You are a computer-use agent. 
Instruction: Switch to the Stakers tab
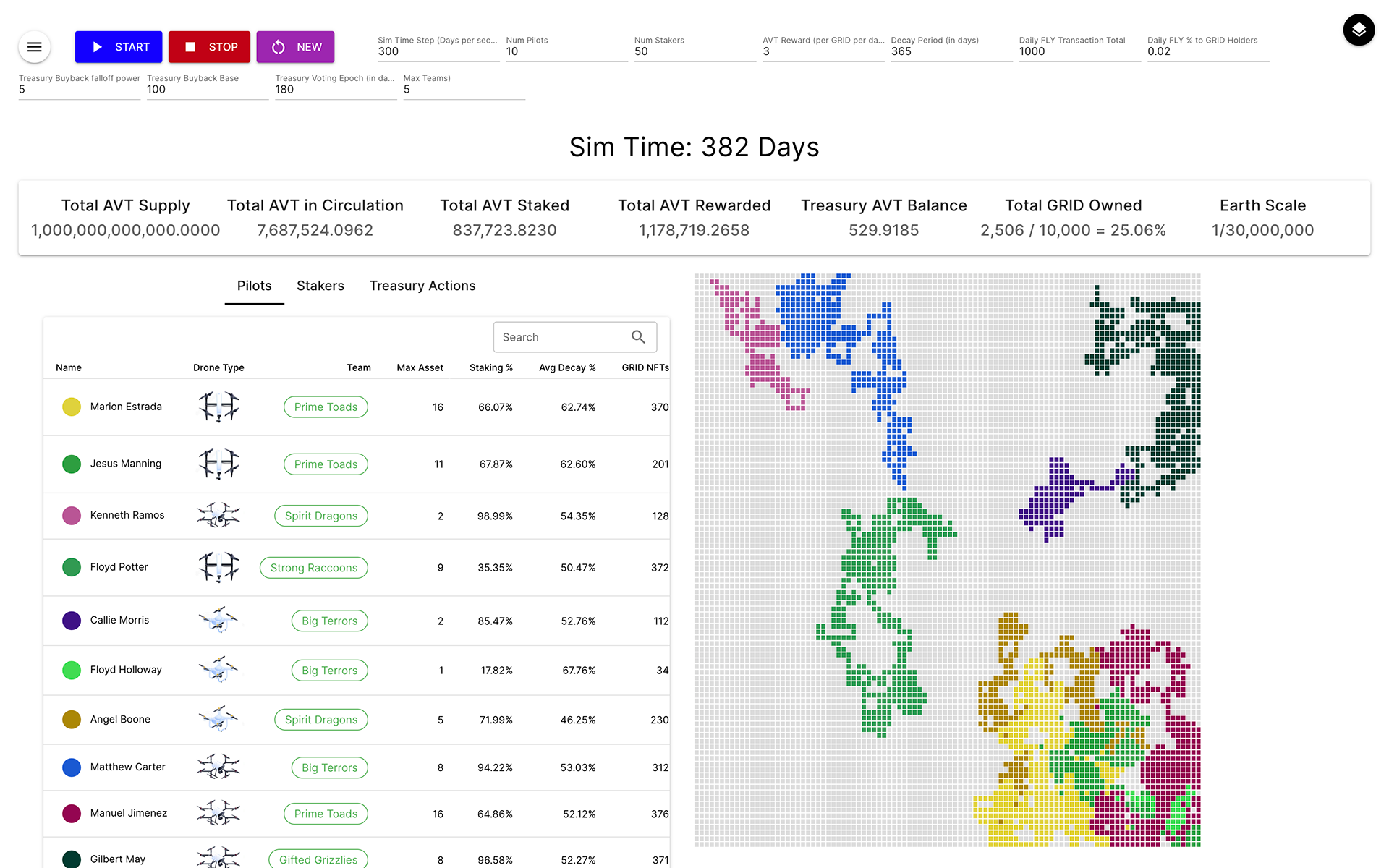click(320, 286)
